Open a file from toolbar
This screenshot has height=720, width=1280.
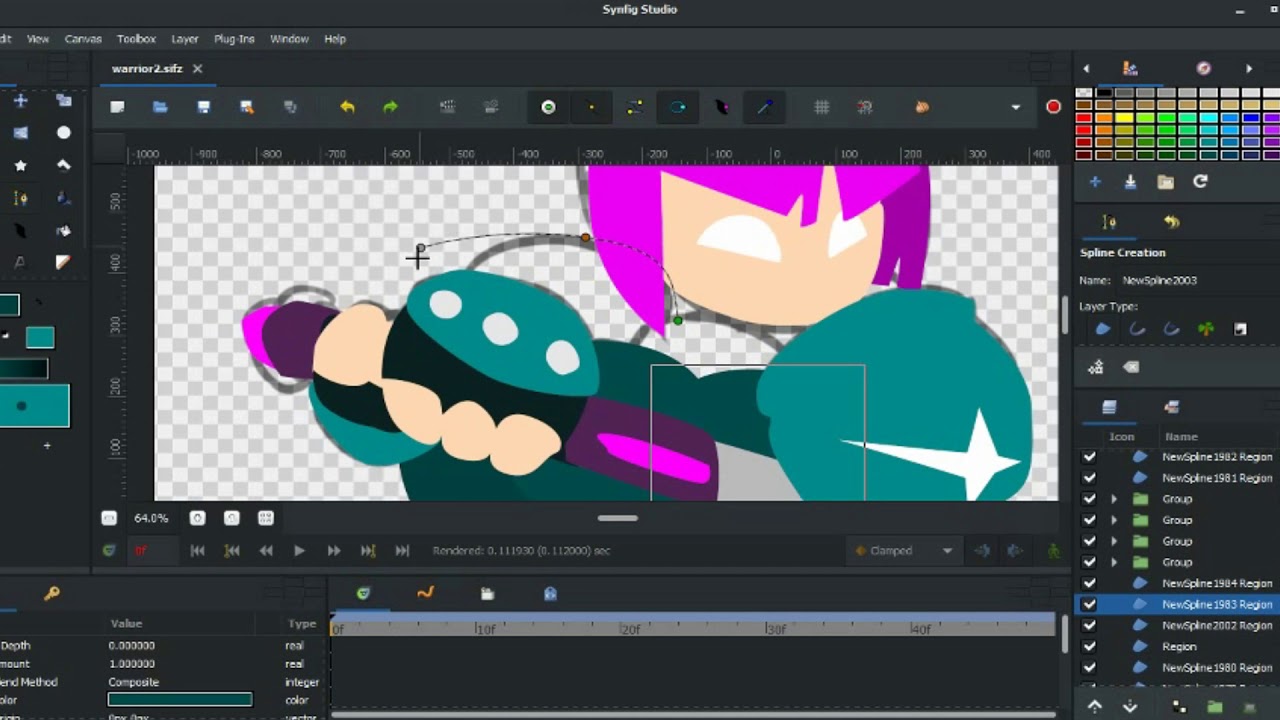pyautogui.click(x=160, y=107)
